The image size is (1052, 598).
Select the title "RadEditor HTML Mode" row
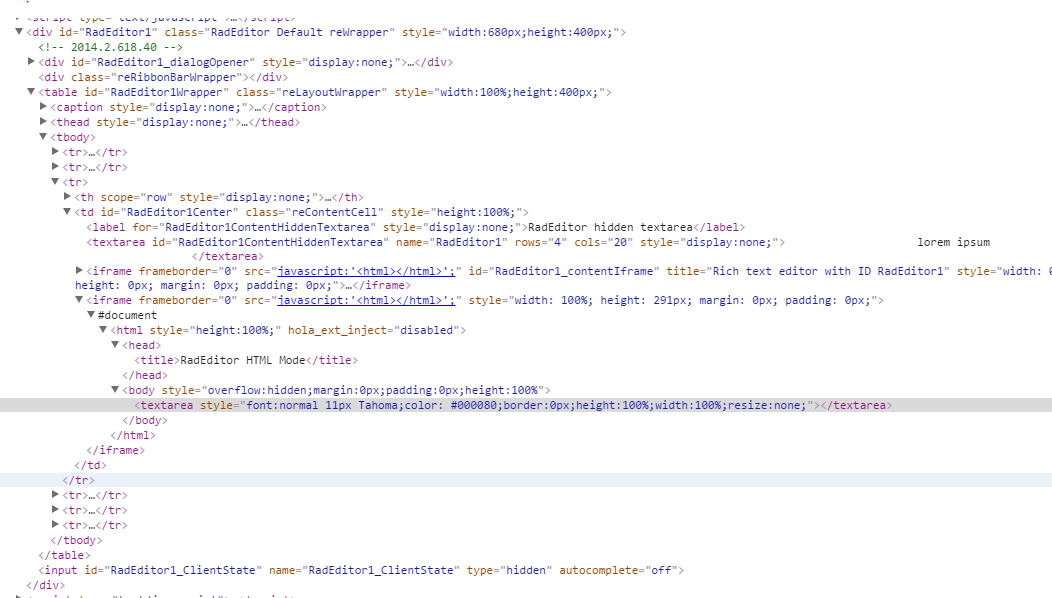[246, 360]
